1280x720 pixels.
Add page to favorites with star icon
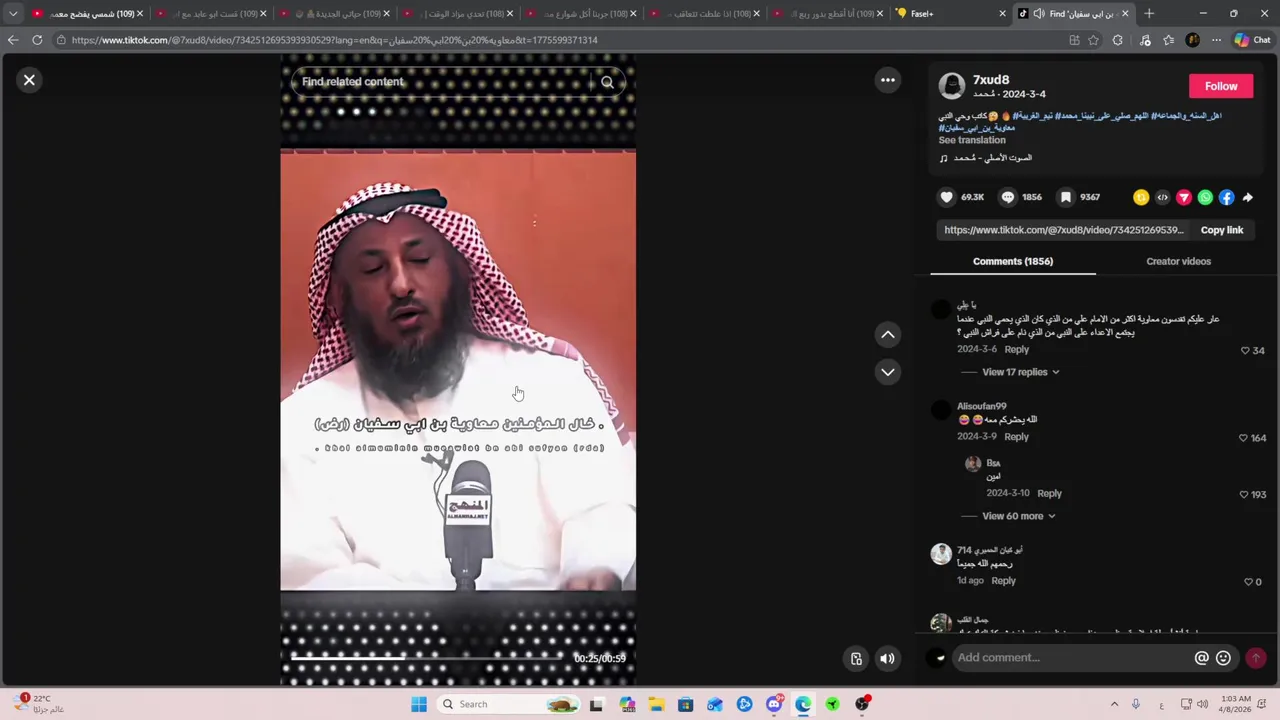(x=1093, y=40)
